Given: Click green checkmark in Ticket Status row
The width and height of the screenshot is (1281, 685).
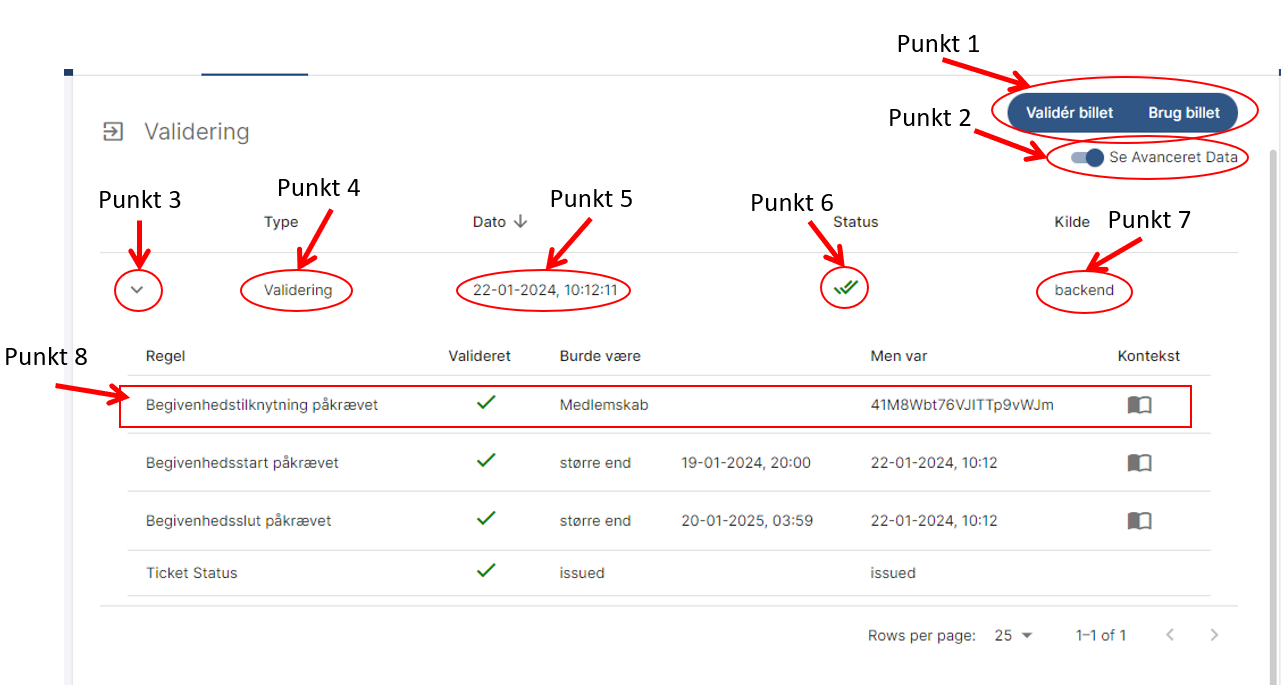Looking at the screenshot, I should 486,570.
